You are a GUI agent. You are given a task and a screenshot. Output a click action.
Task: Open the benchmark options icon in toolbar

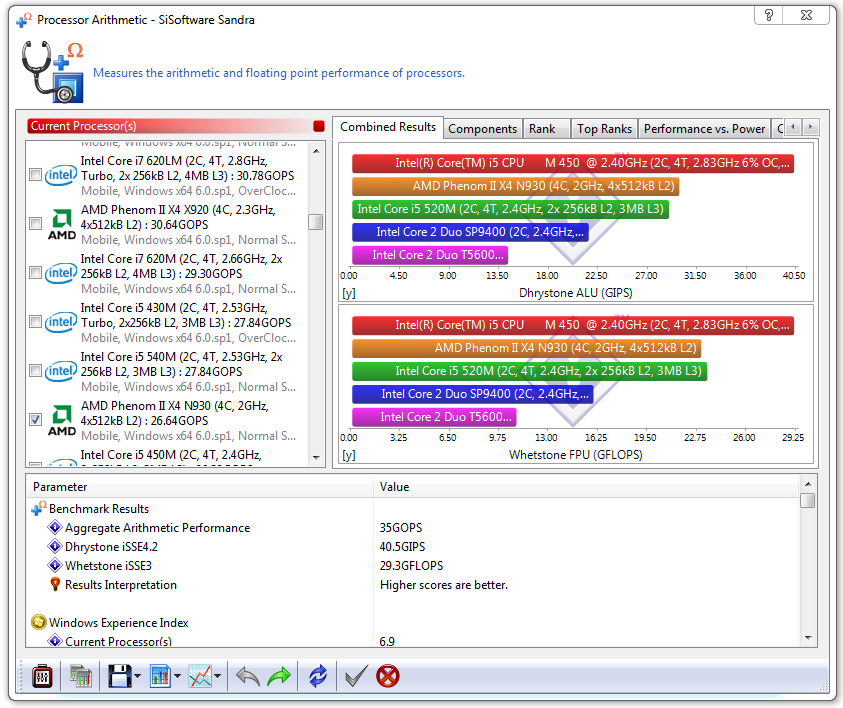[x=42, y=676]
